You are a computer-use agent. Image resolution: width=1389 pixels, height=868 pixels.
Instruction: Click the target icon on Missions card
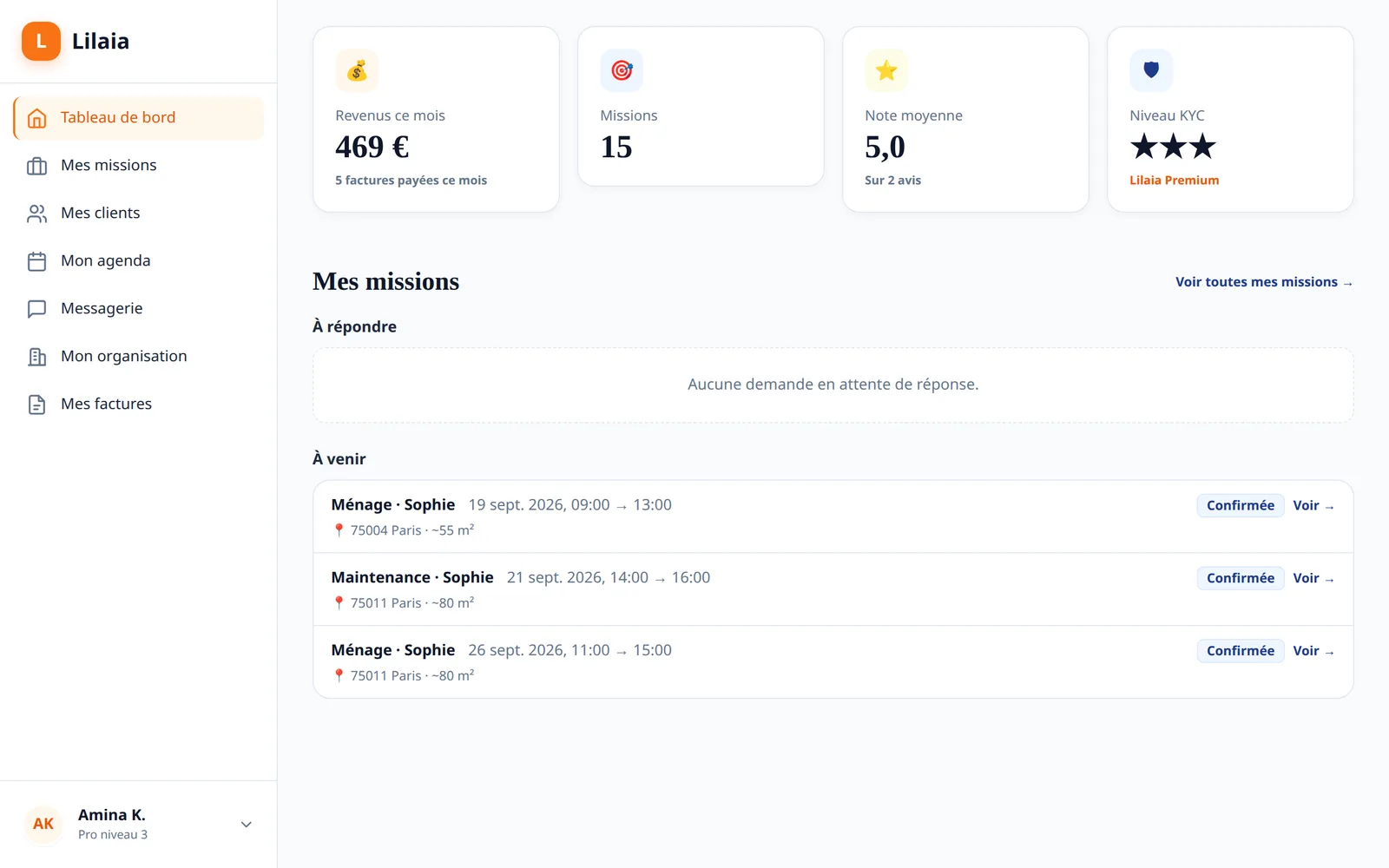coord(622,70)
